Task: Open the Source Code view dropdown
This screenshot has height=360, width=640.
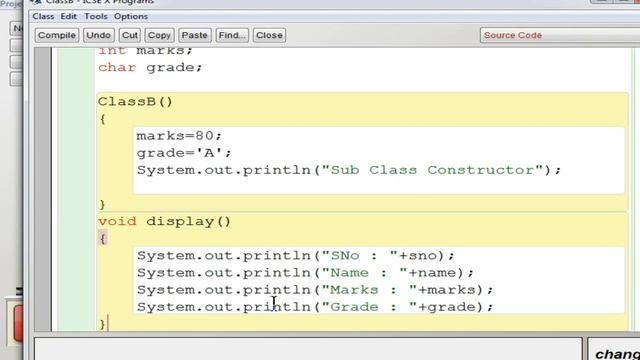Action: click(560, 36)
